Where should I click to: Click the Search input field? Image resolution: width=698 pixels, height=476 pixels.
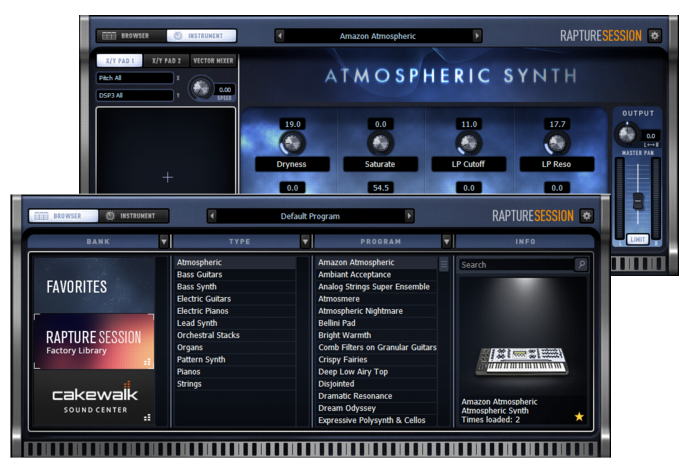point(517,264)
